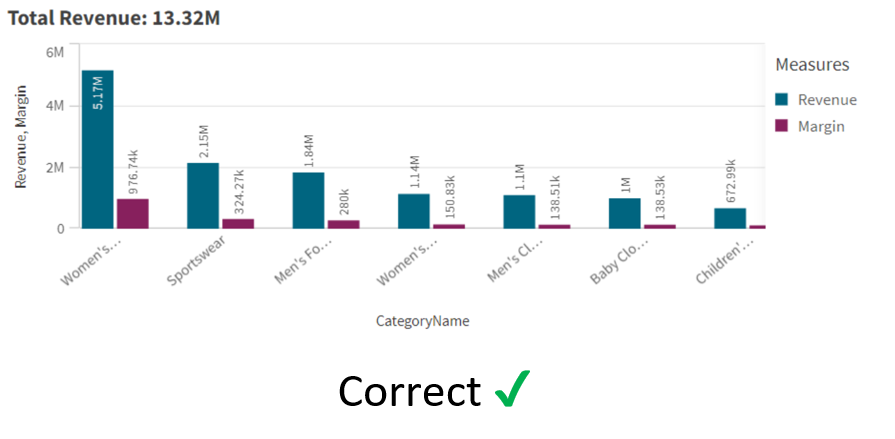The height and width of the screenshot is (439, 895).
Task: Click the Measures legend heading
Action: (x=812, y=65)
